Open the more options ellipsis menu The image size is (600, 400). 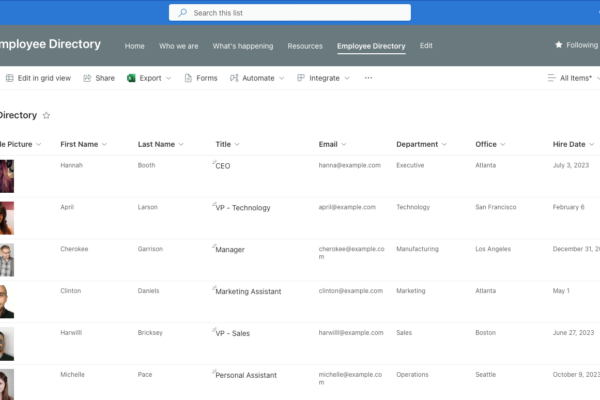pyautogui.click(x=368, y=78)
